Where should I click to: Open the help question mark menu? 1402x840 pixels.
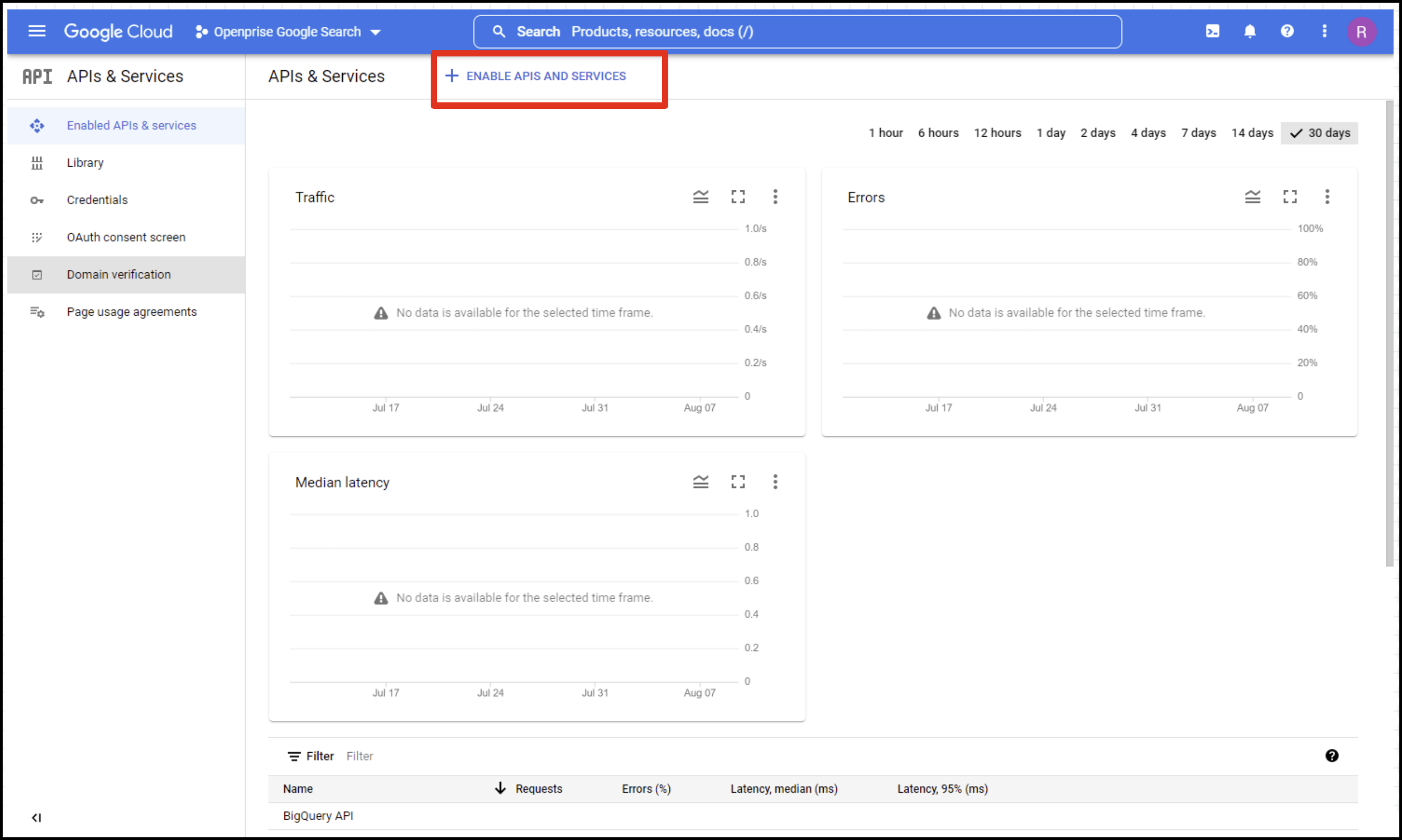point(1287,31)
